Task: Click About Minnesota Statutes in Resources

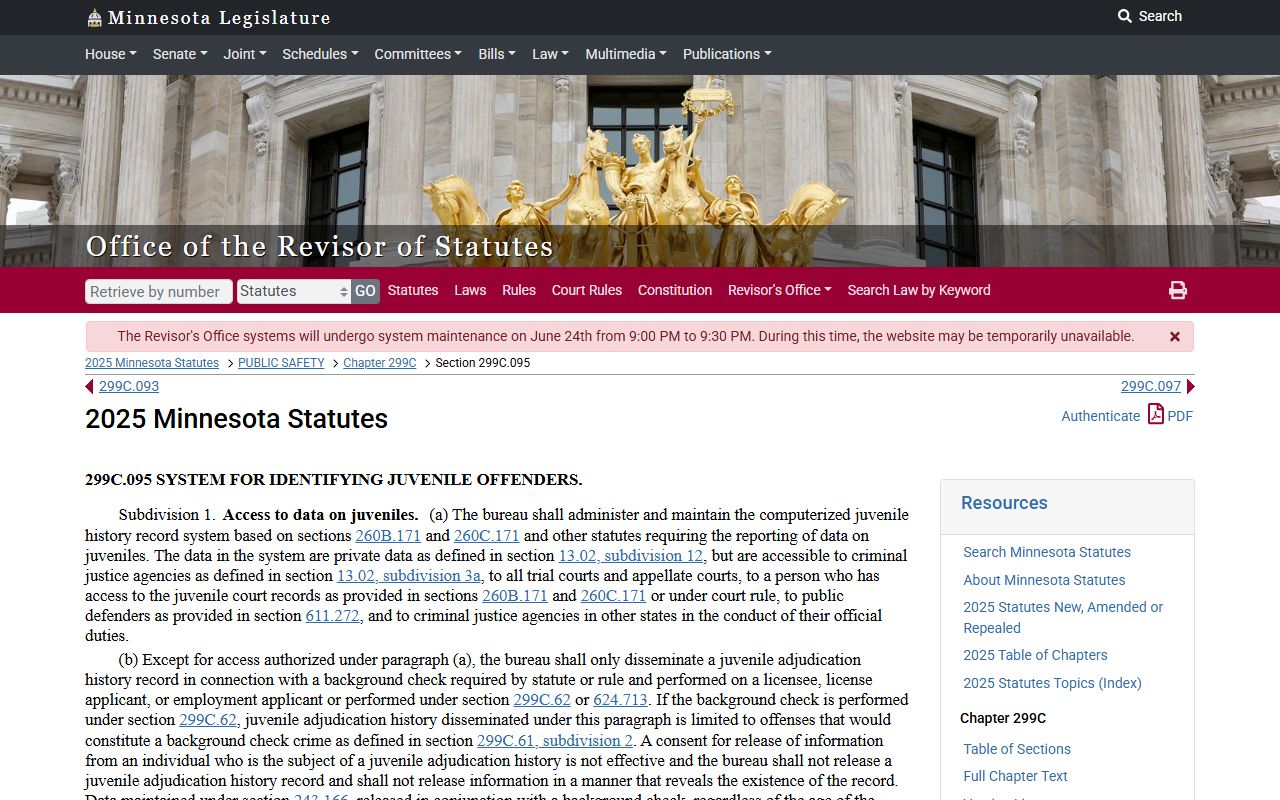Action: (x=1044, y=580)
